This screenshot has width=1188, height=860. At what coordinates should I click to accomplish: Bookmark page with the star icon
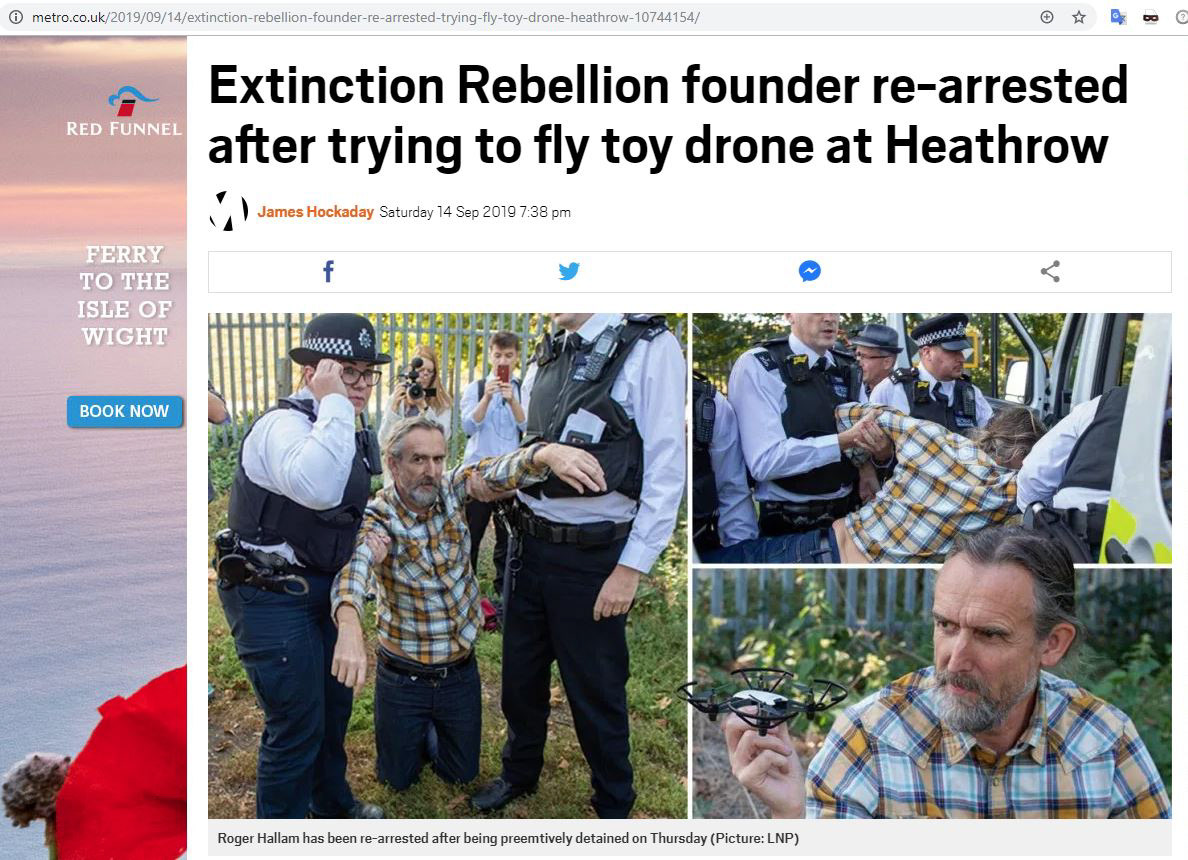(1079, 17)
